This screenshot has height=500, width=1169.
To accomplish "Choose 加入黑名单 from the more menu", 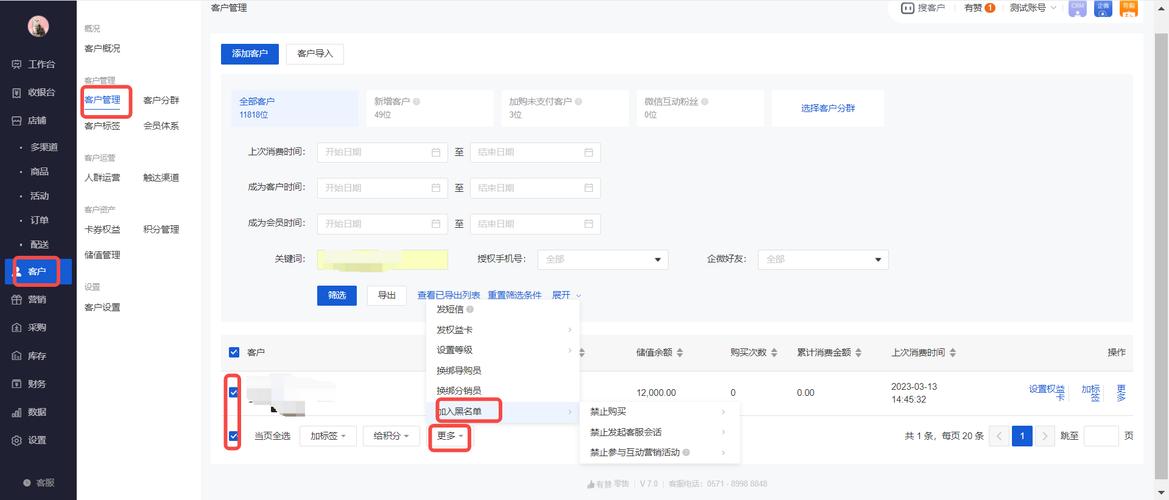I will [468, 411].
